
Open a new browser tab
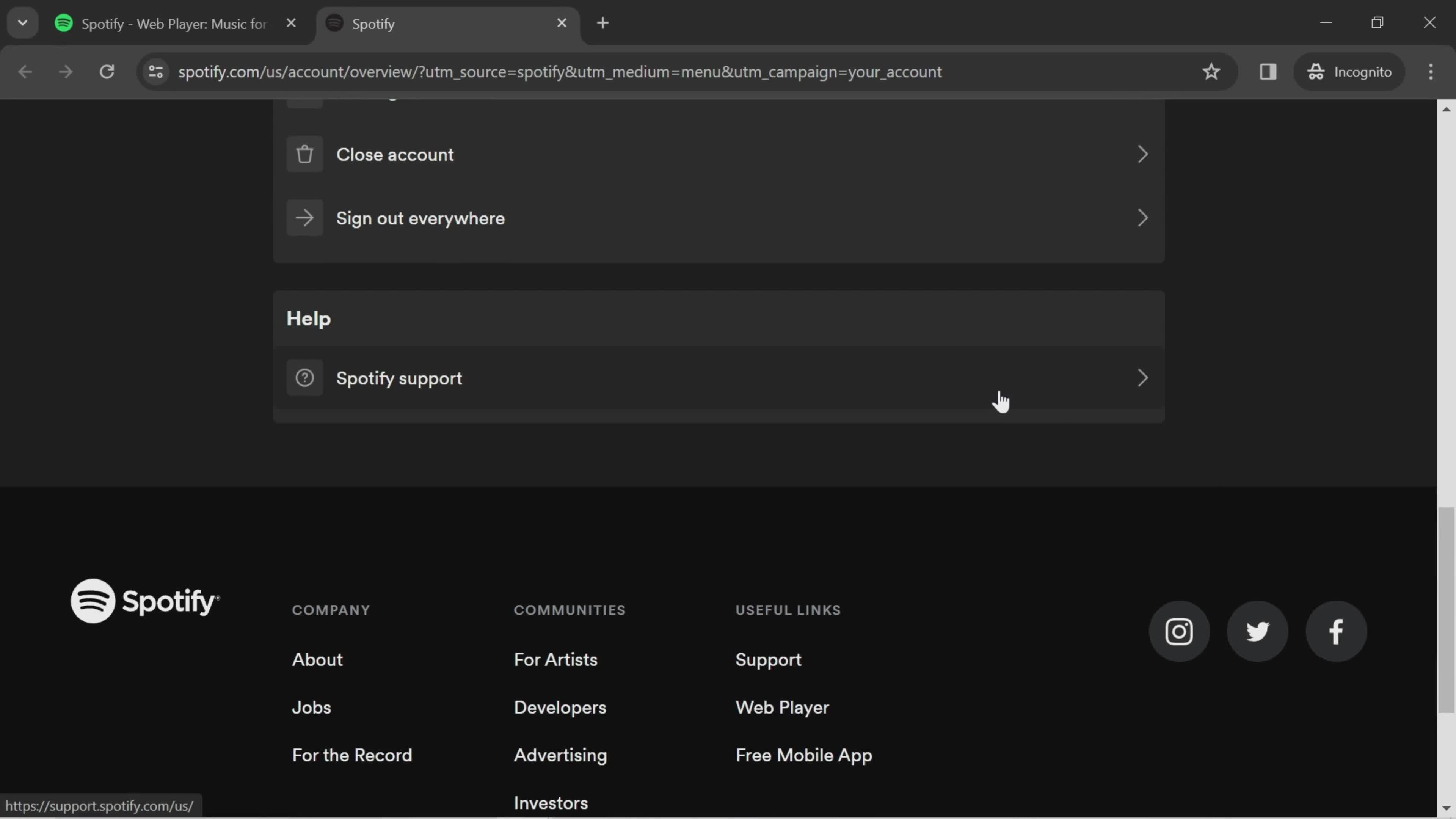(602, 23)
